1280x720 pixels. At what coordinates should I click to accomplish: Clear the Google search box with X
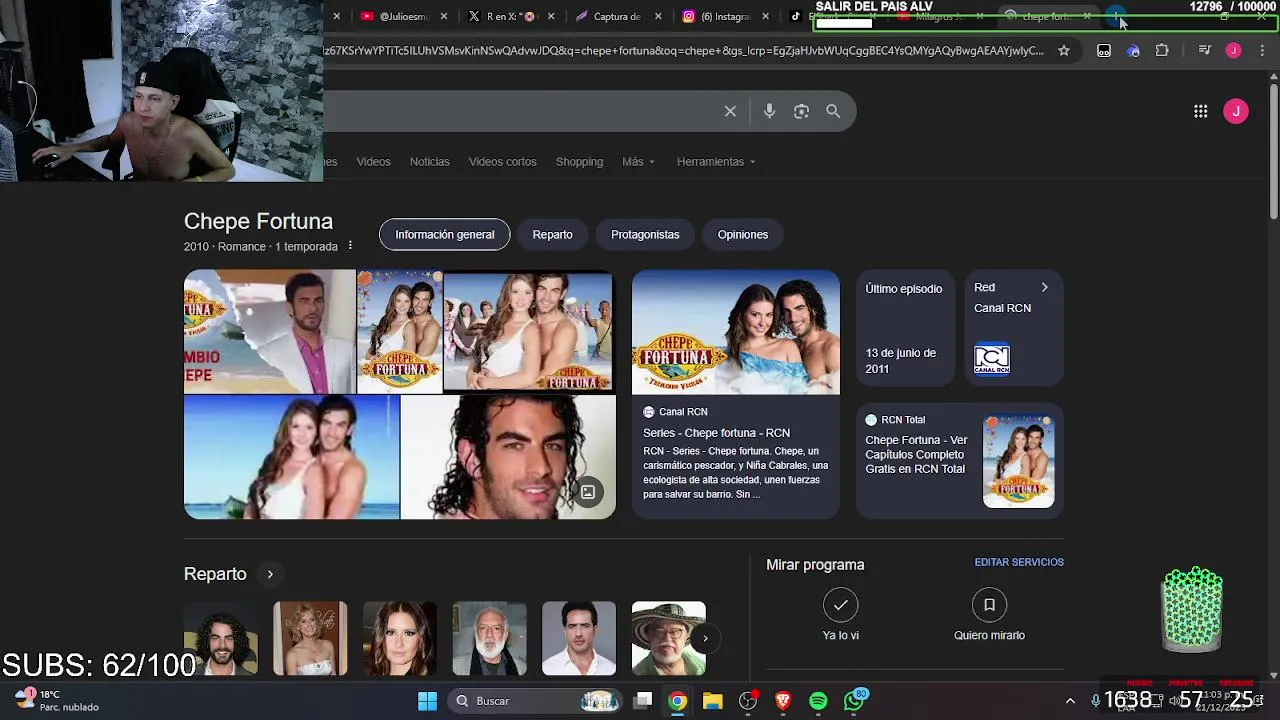point(730,111)
